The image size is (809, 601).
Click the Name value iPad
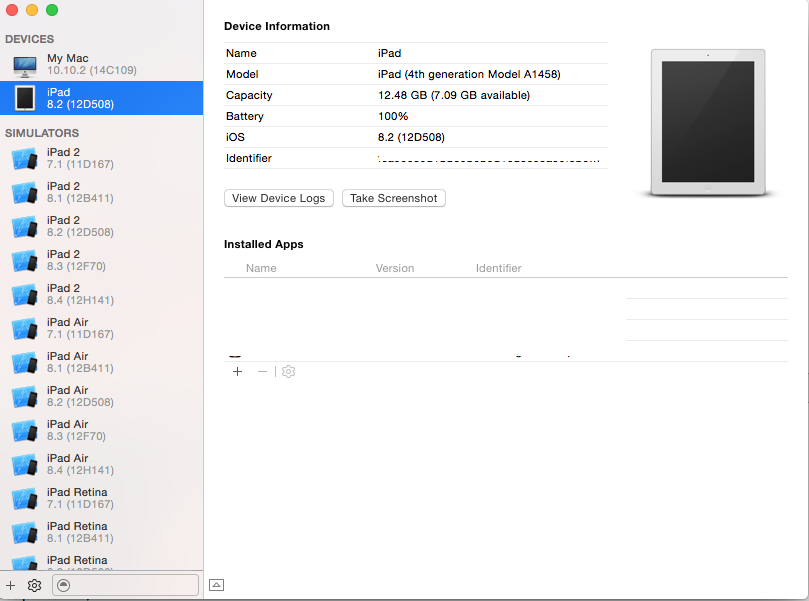click(390, 53)
